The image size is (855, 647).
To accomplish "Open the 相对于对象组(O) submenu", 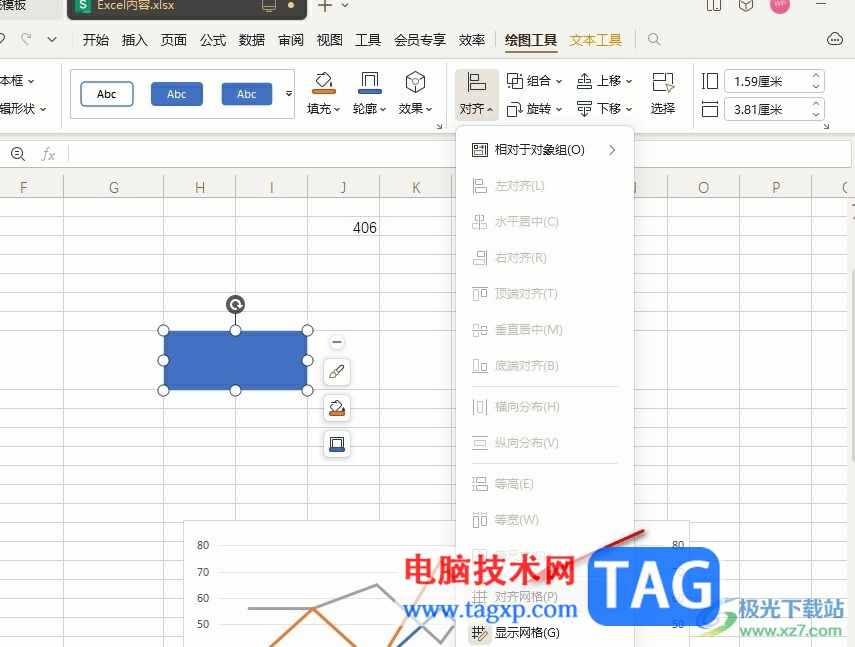I will coord(545,150).
